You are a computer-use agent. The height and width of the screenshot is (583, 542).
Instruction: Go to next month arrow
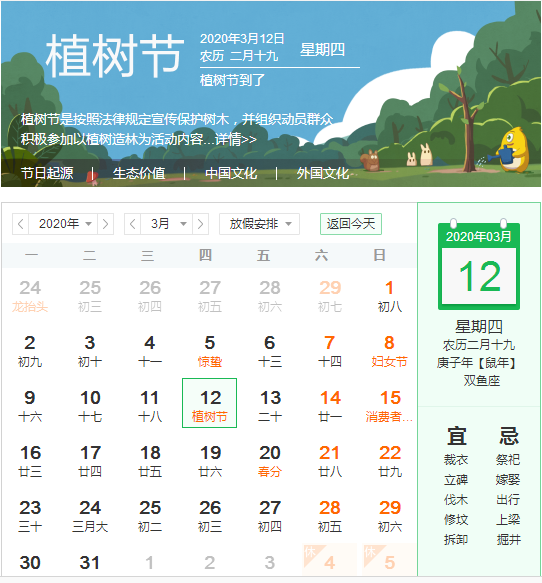(x=200, y=224)
